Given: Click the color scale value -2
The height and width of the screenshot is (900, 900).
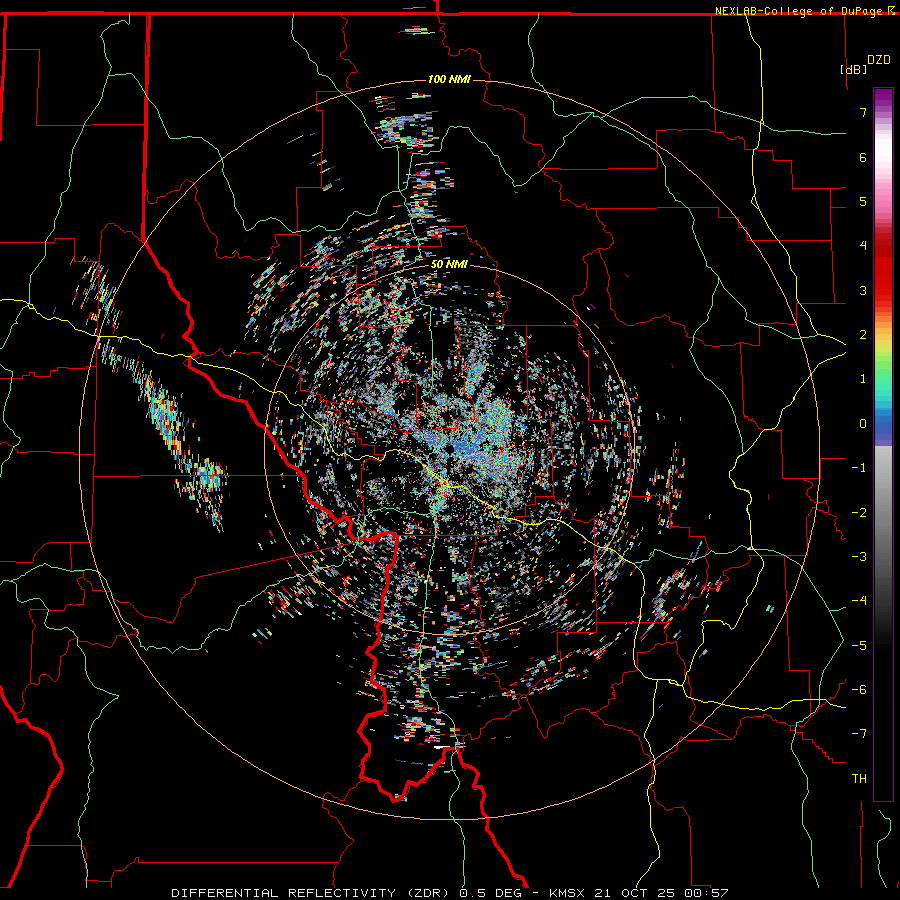Looking at the screenshot, I should 859,513.
